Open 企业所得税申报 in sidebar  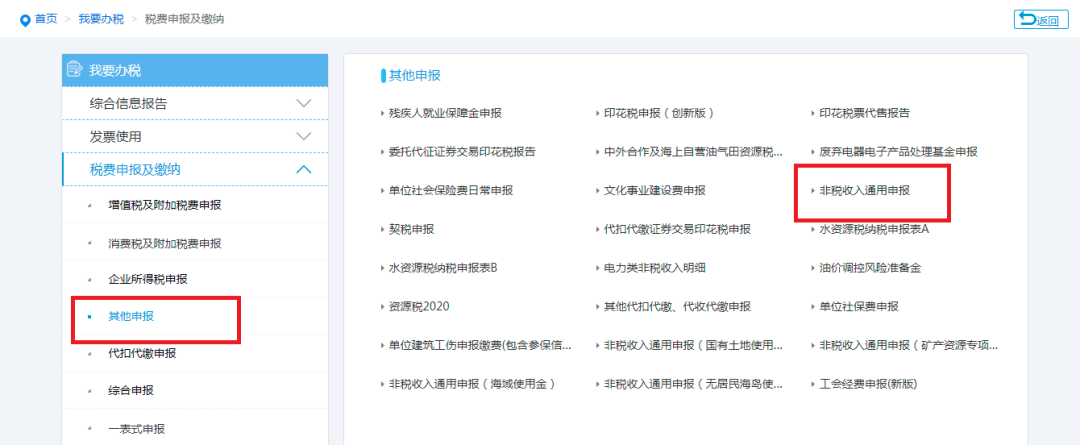[147, 279]
